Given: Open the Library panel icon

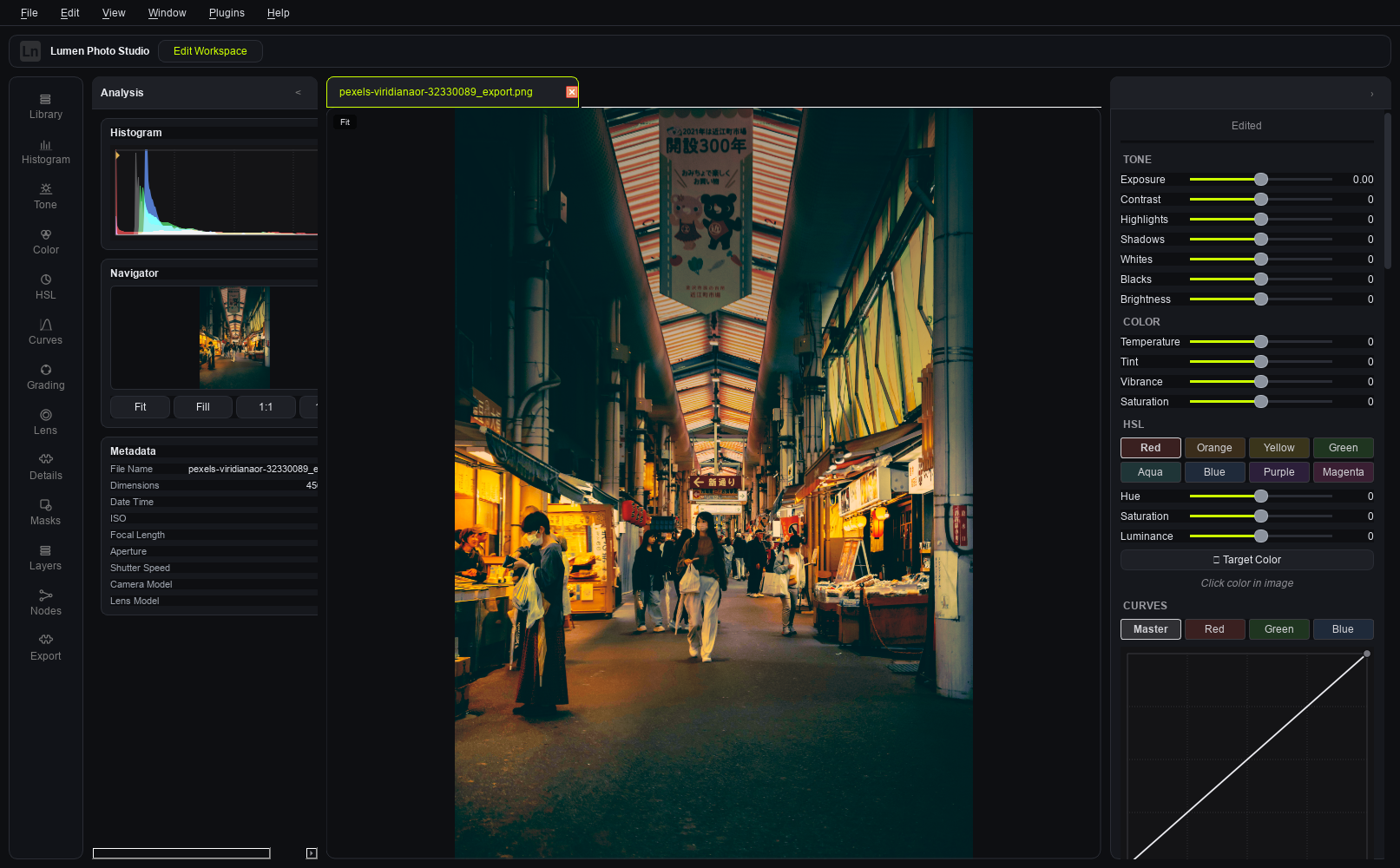Looking at the screenshot, I should 46,106.
